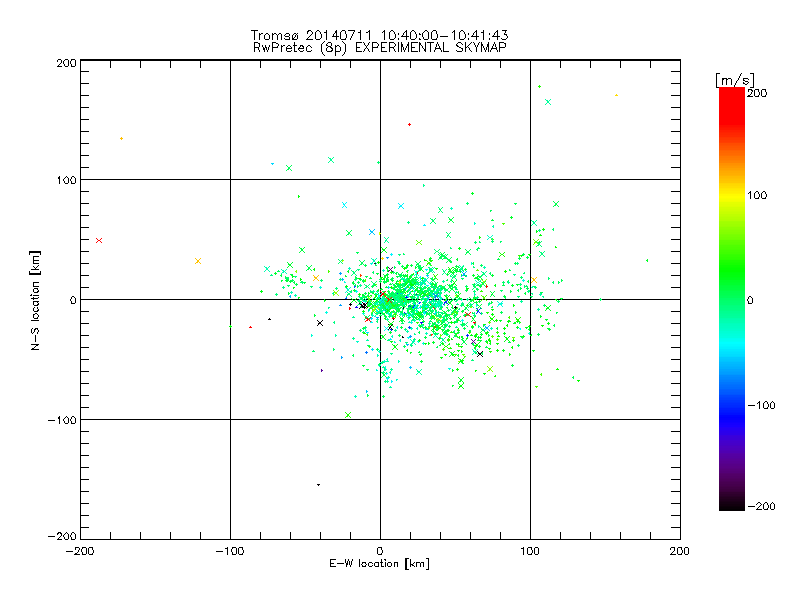The height and width of the screenshot is (600, 800).
Task: Click the y-axis tick label '0'
Action: pos(73,300)
